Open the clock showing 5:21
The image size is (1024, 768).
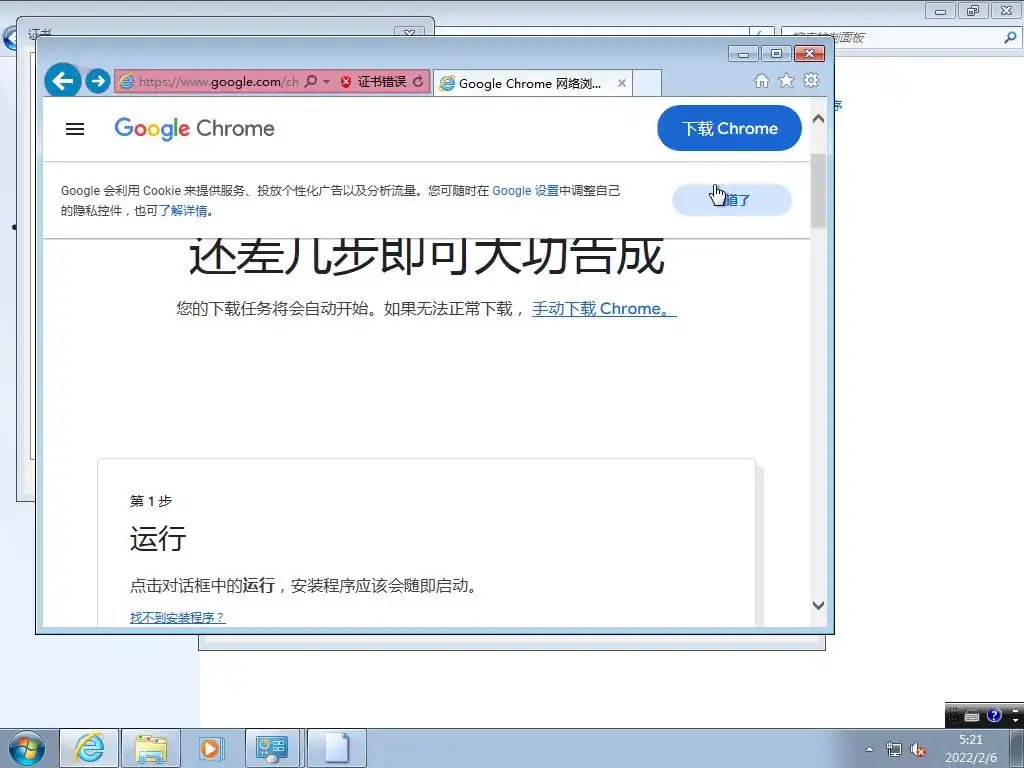pyautogui.click(x=971, y=748)
